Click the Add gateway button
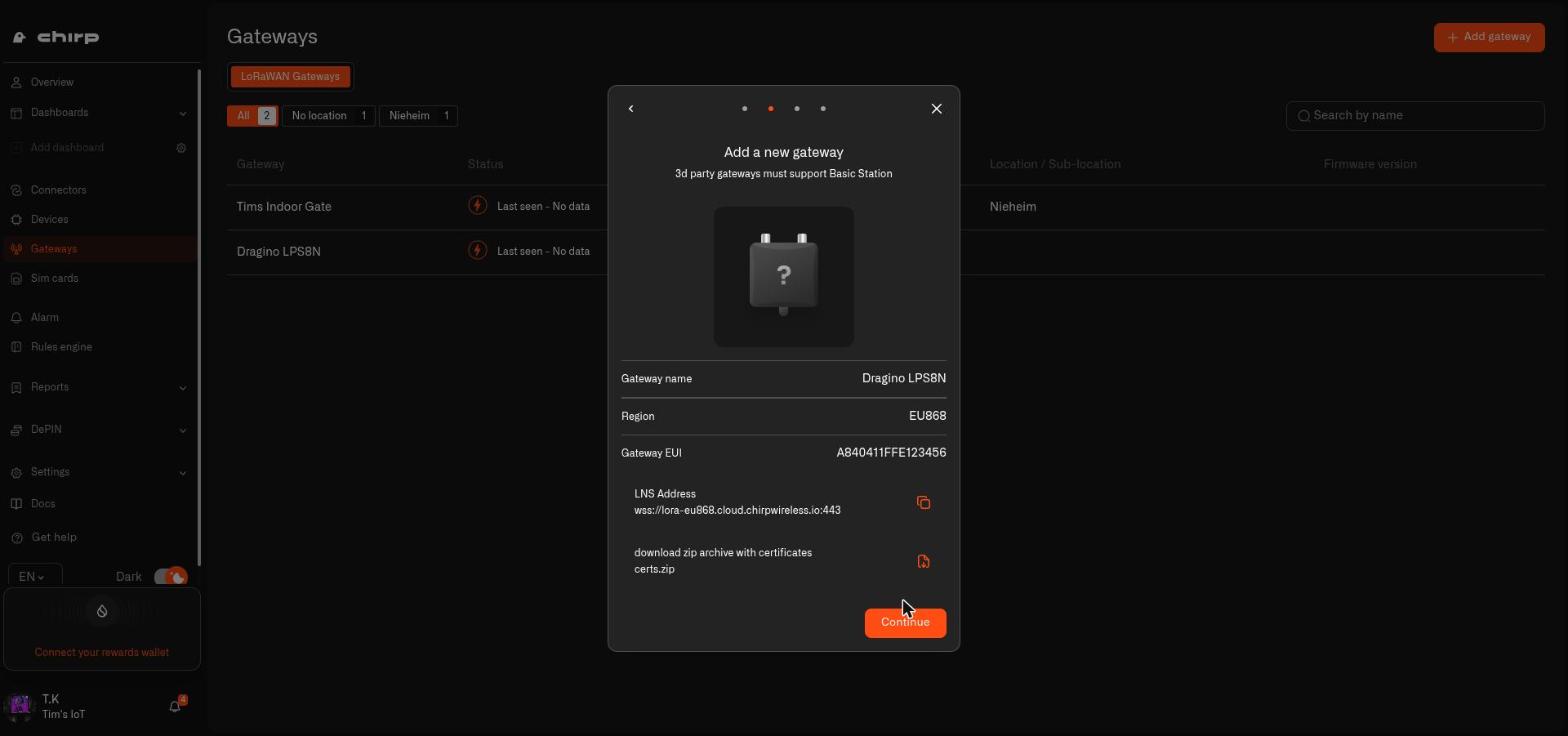 click(1489, 37)
